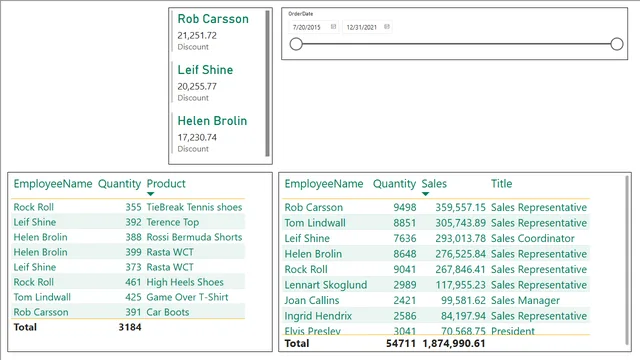Click sales value 293,013.78

tap(460, 238)
